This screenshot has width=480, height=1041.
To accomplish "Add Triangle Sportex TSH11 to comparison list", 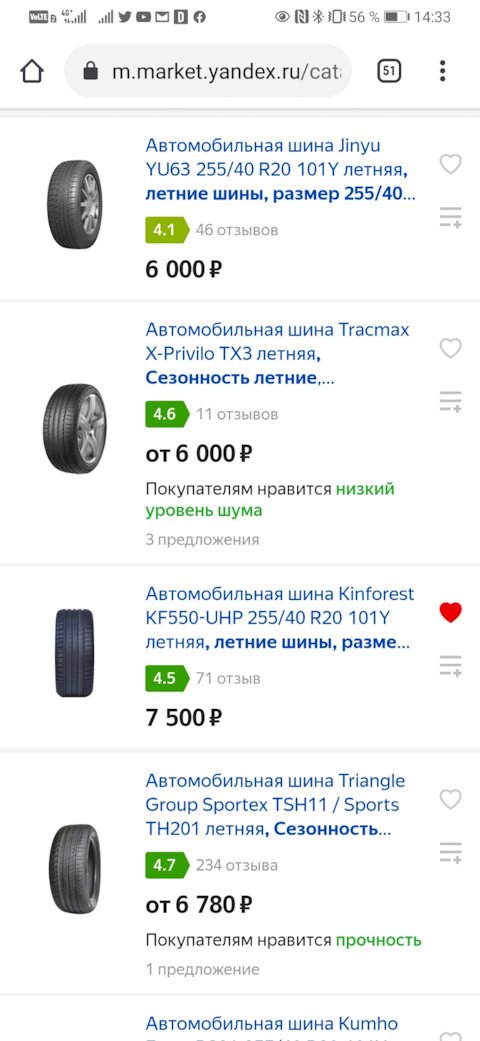I will point(451,853).
